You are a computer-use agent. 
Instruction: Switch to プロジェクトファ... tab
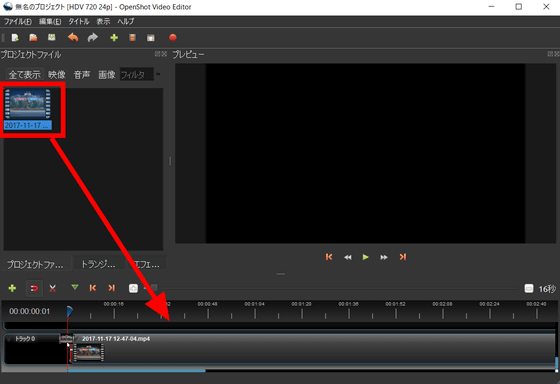click(x=36, y=264)
